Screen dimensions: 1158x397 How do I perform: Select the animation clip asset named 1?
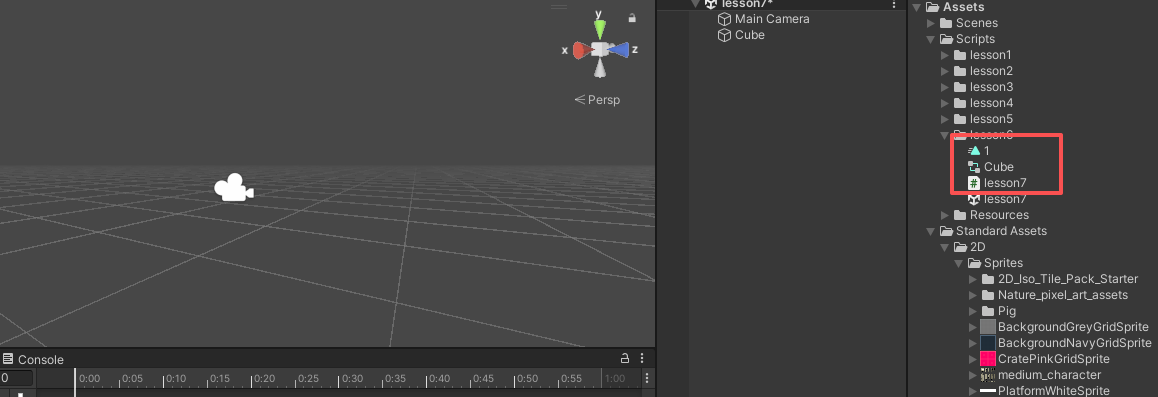(979, 151)
